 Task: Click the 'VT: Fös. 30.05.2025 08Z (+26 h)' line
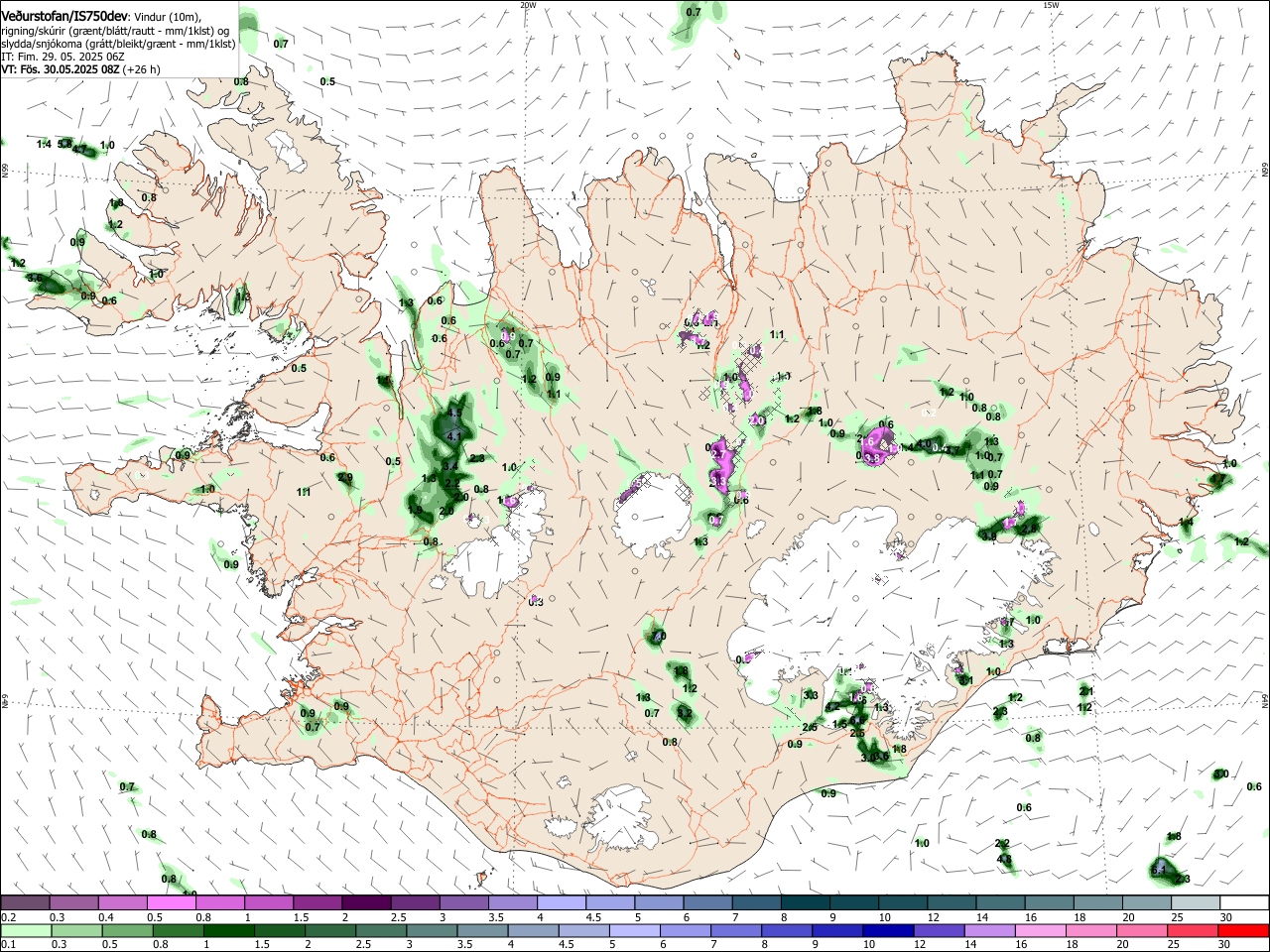81,69
